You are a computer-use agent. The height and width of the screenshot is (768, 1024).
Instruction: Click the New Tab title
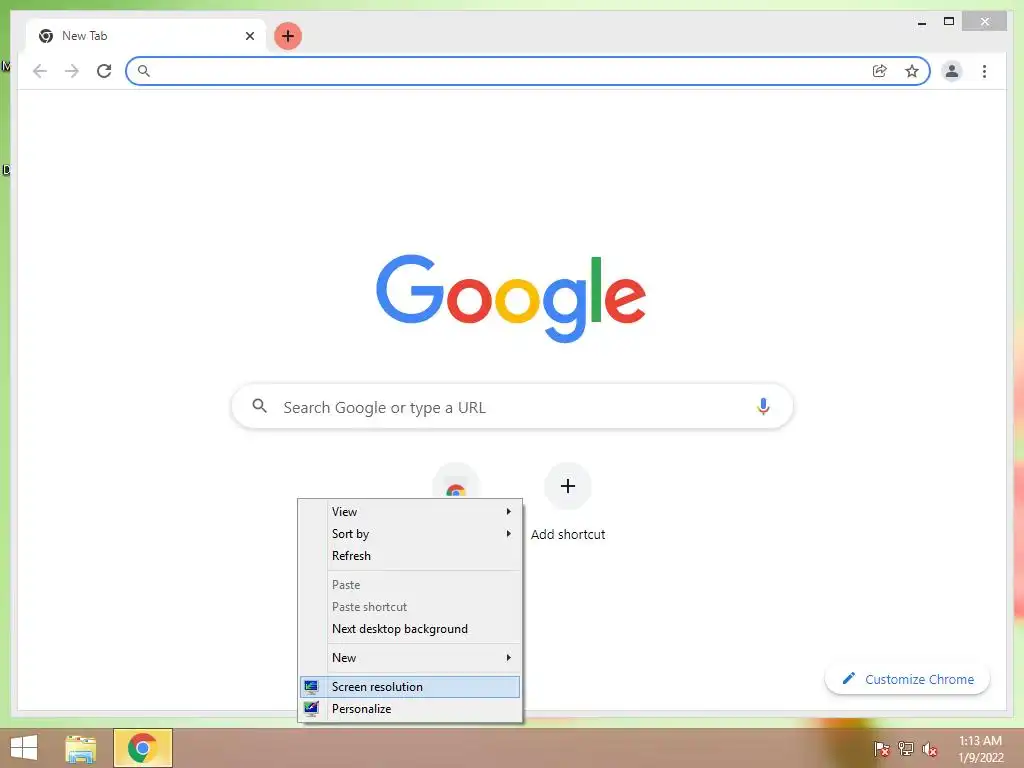[x=84, y=36]
